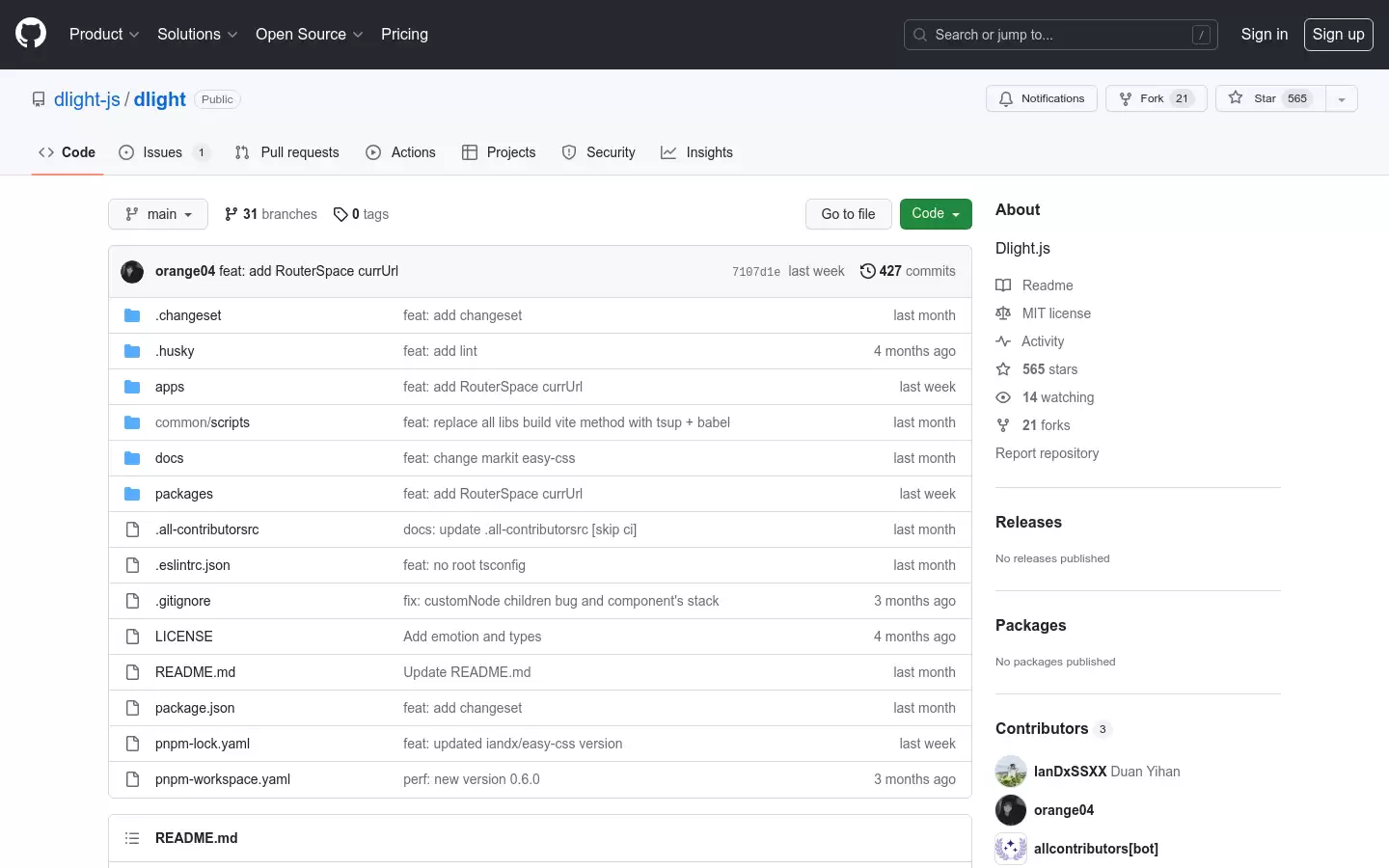
Task: Open the .gitignore file
Action: pyautogui.click(x=183, y=601)
